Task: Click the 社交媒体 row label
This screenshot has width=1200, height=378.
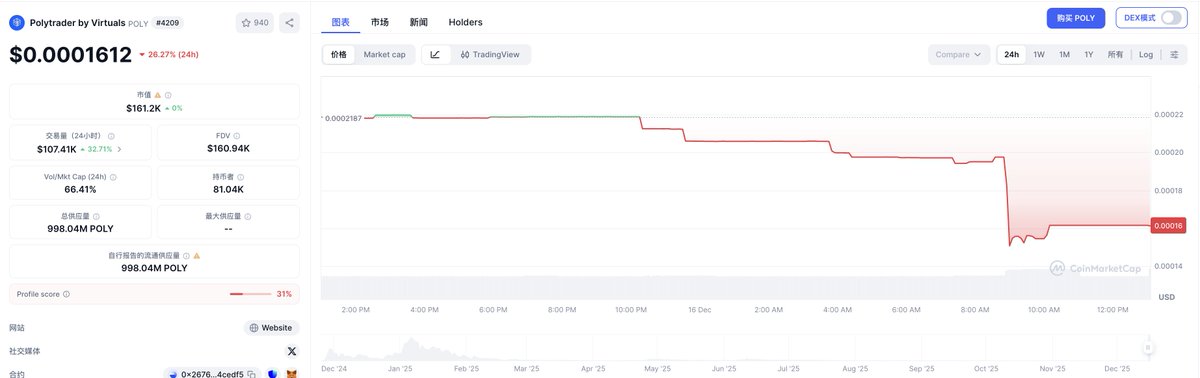Action: 26,351
